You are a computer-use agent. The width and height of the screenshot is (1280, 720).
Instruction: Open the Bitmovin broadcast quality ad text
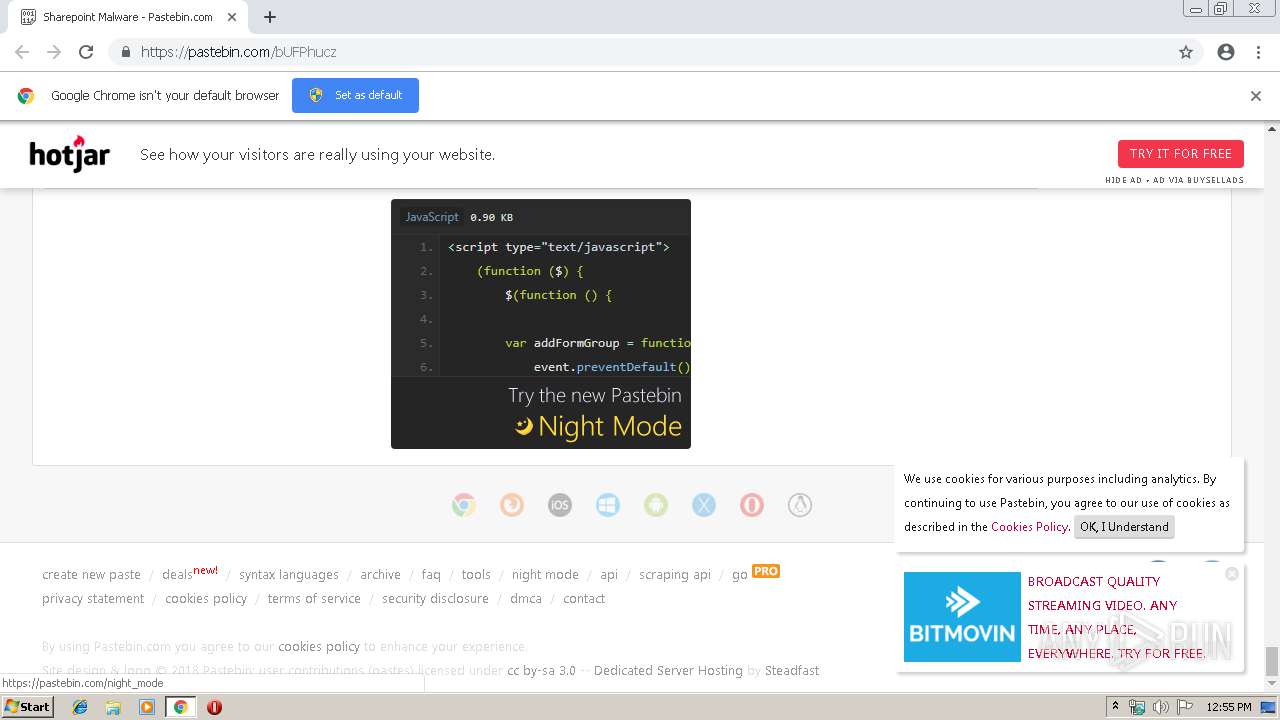tap(1117, 617)
